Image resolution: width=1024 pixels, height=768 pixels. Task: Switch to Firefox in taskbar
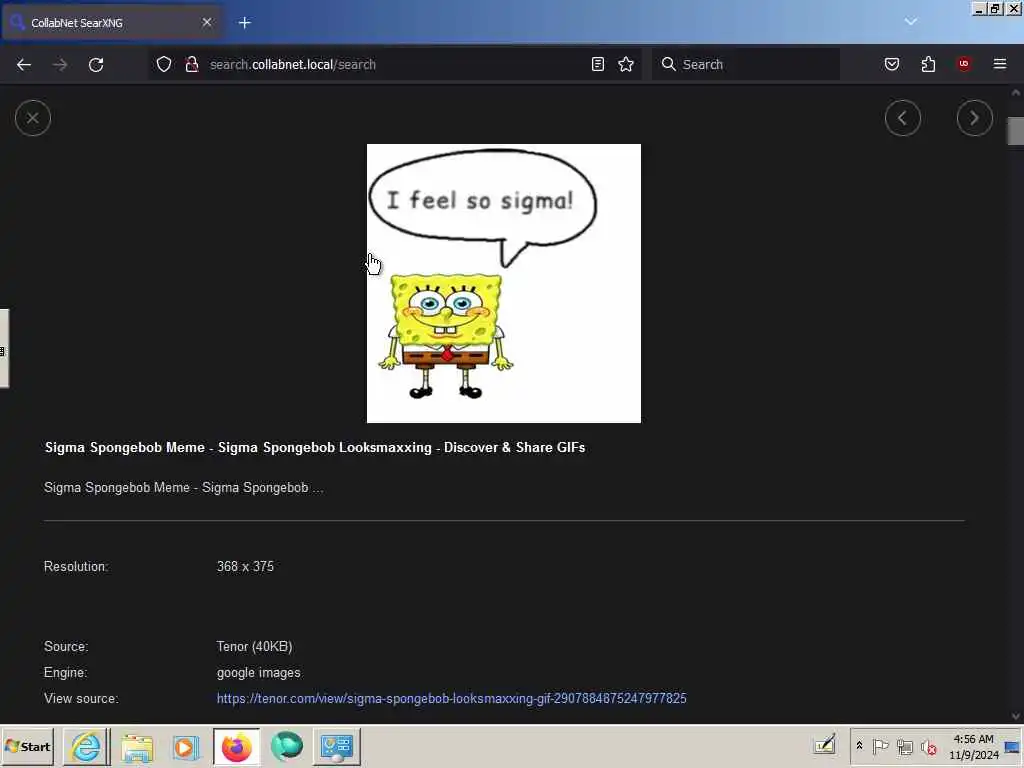point(236,746)
